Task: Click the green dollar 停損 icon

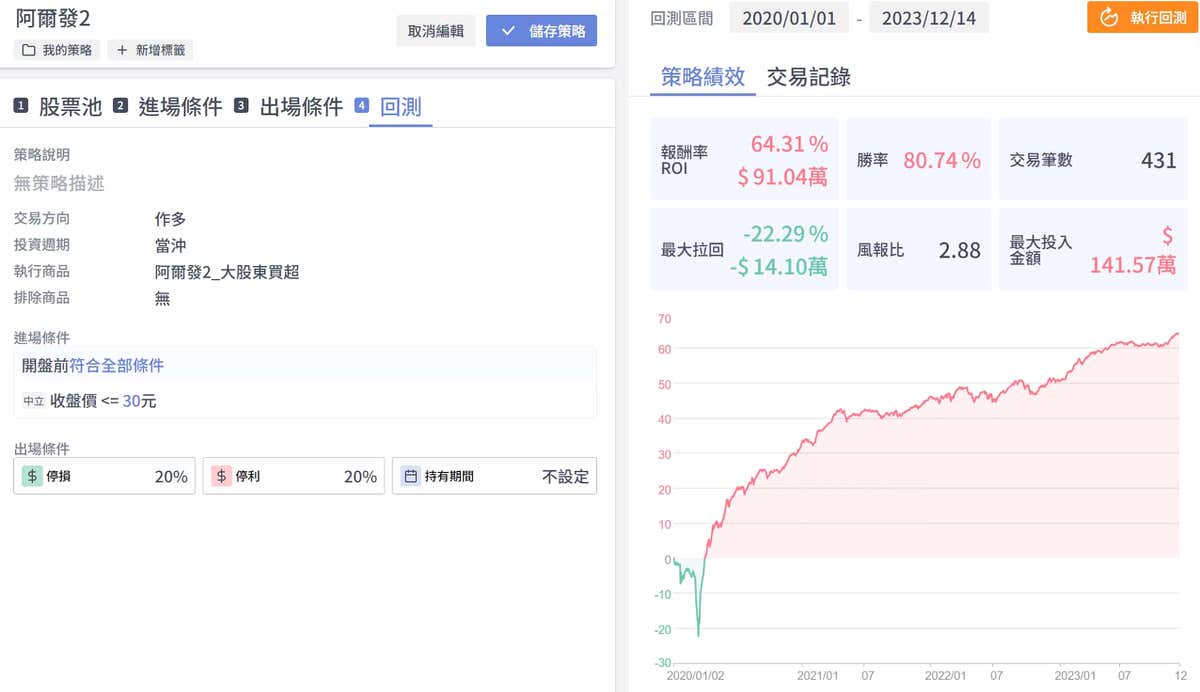Action: pos(31,476)
